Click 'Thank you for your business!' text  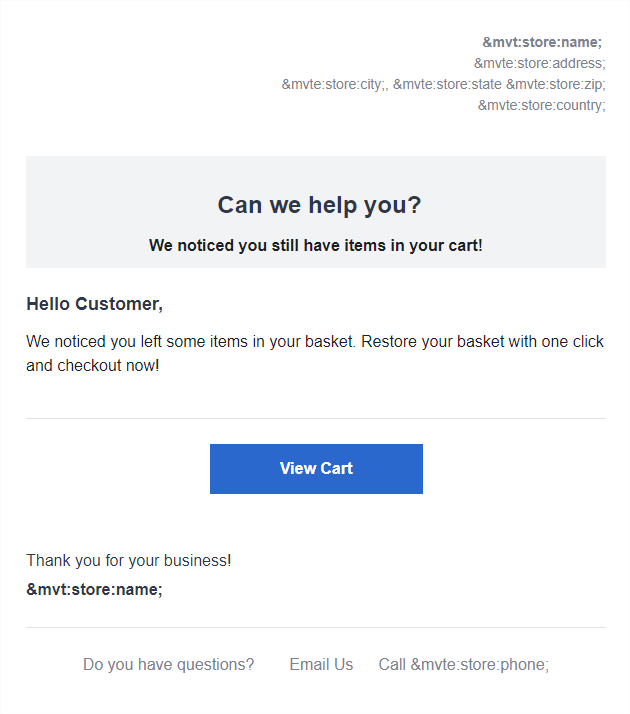click(x=129, y=561)
